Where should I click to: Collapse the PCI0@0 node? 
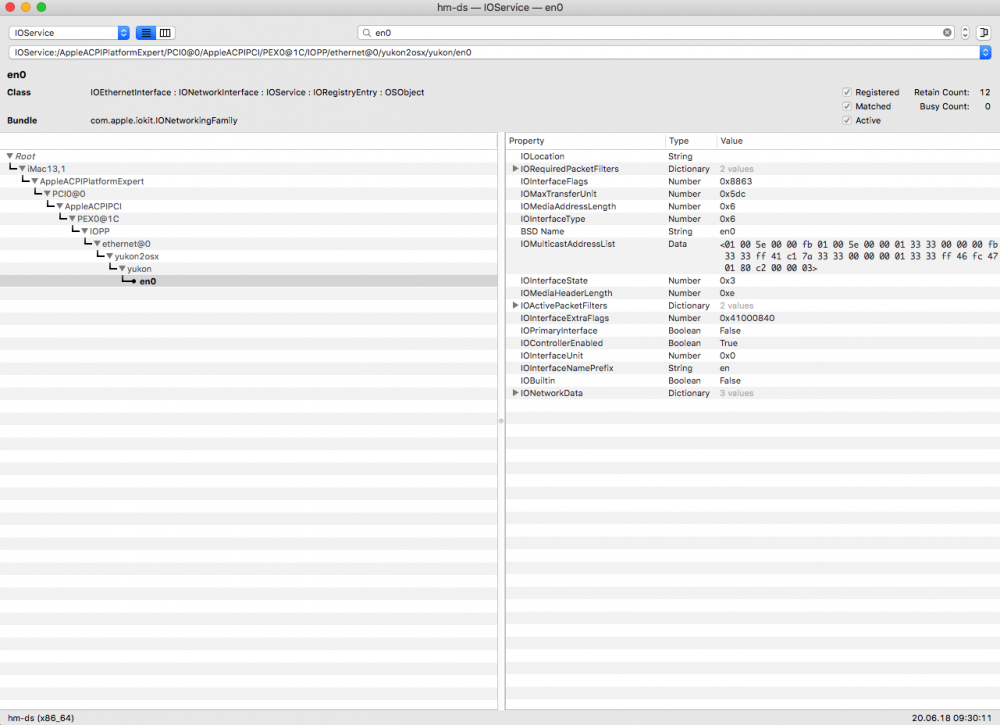(47, 193)
